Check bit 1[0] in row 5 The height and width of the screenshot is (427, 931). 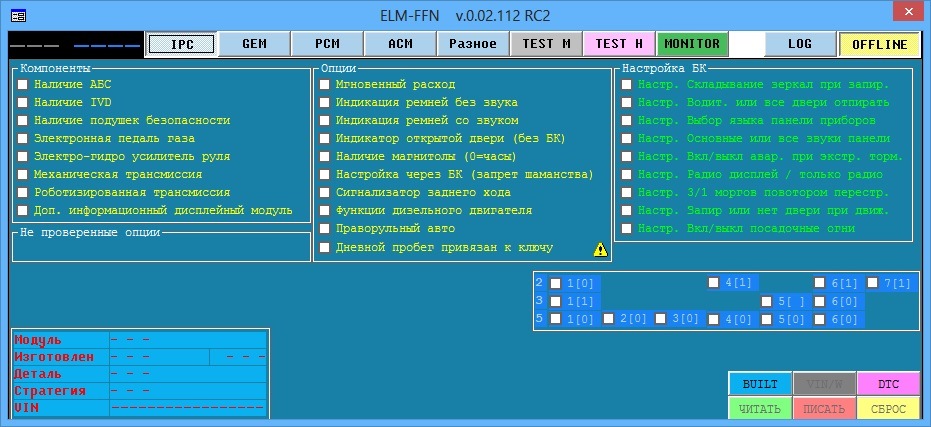tap(555, 318)
